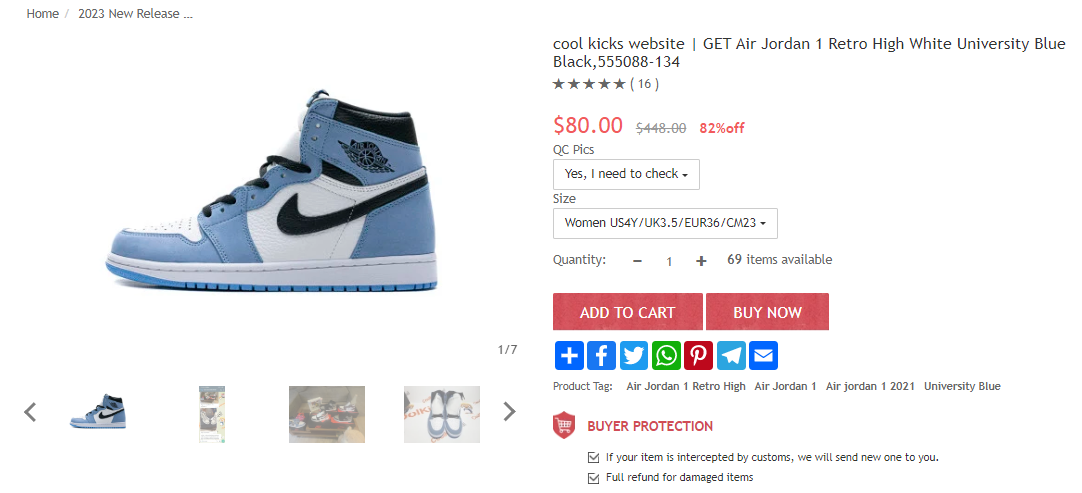Toggle full refund for damaged items checkbox
The image size is (1082, 493).
593,477
